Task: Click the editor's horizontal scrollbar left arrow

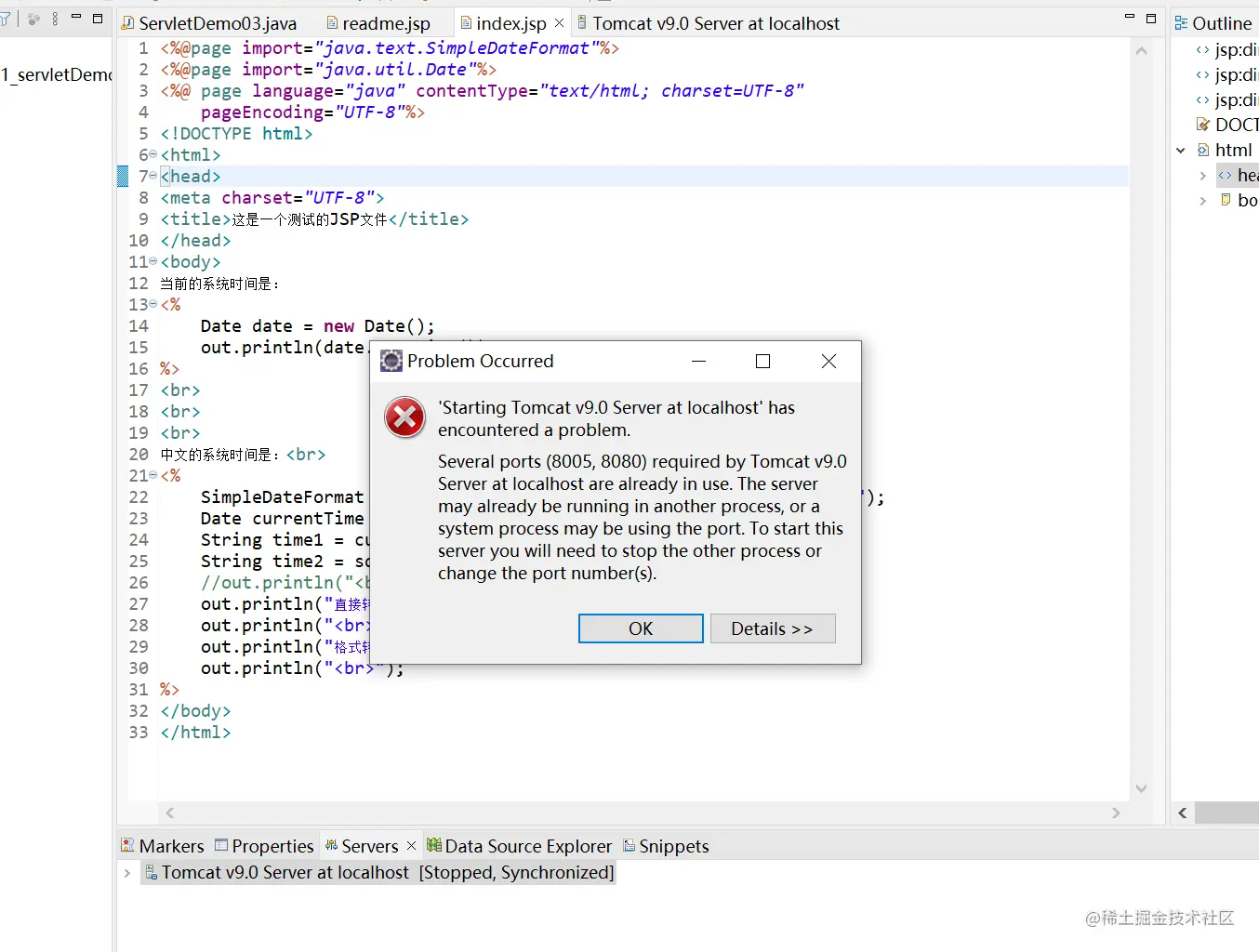Action: coord(169,813)
